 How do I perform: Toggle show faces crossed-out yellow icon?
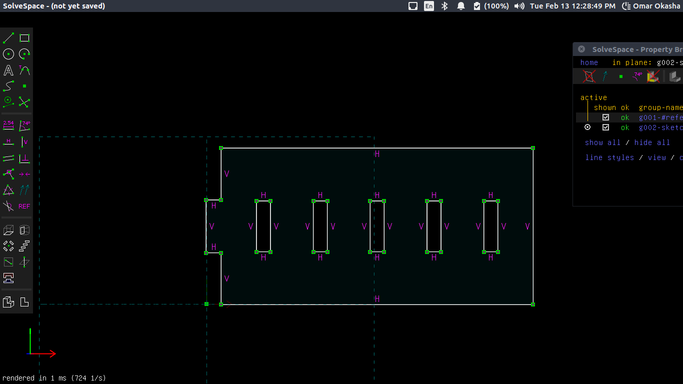(653, 77)
